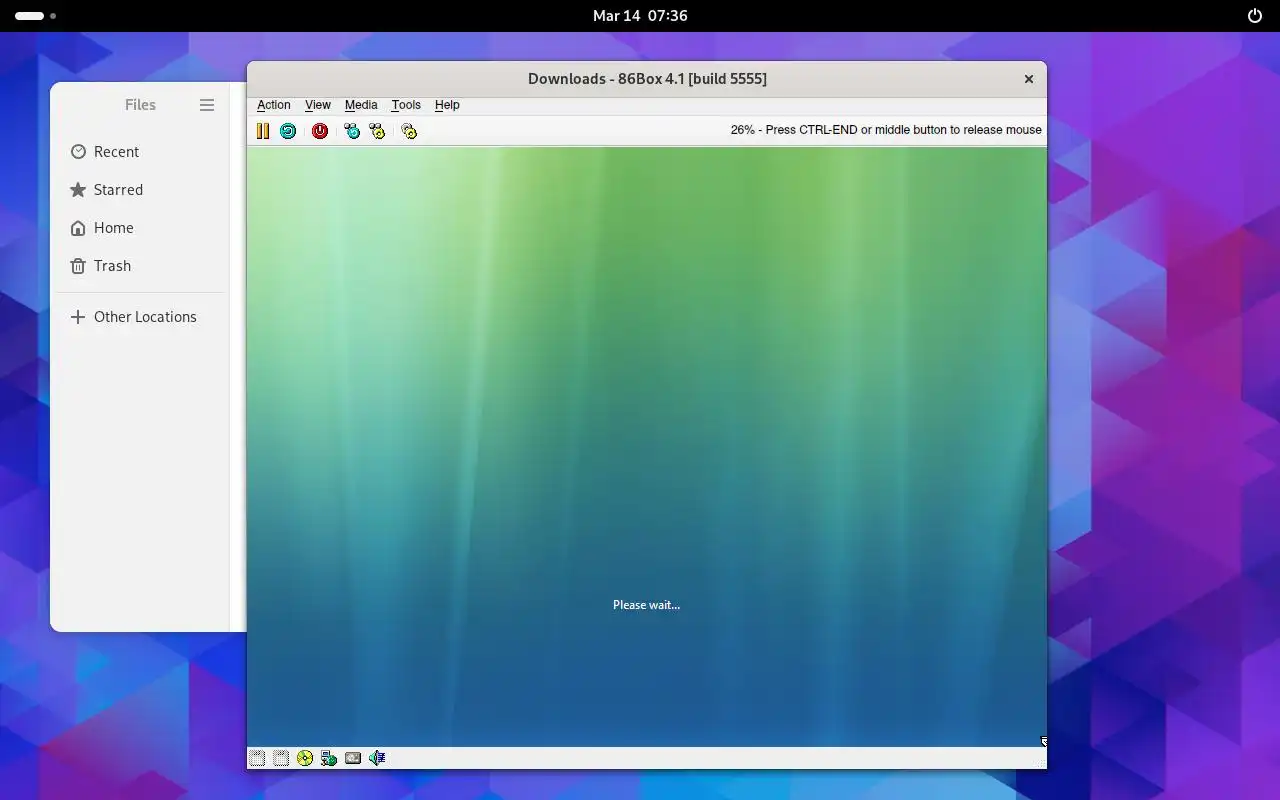Open the Media menu
Screen dimensions: 1280x800
coord(361,105)
